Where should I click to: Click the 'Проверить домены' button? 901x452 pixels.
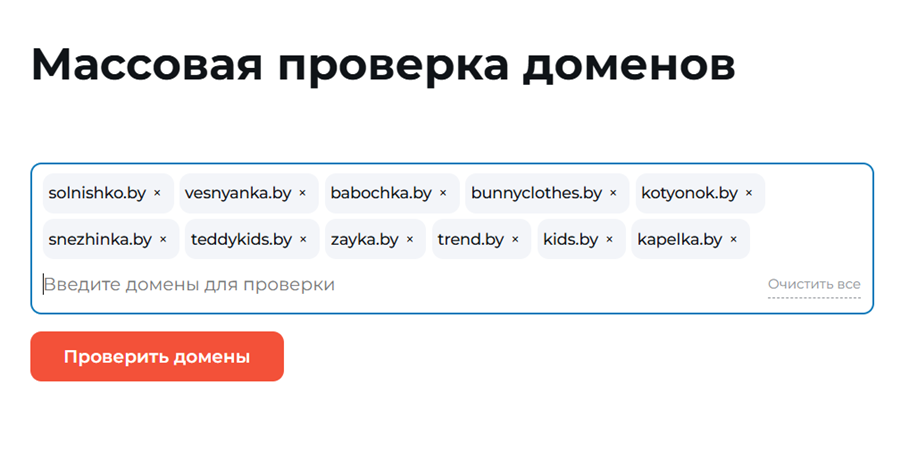pyautogui.click(x=157, y=357)
